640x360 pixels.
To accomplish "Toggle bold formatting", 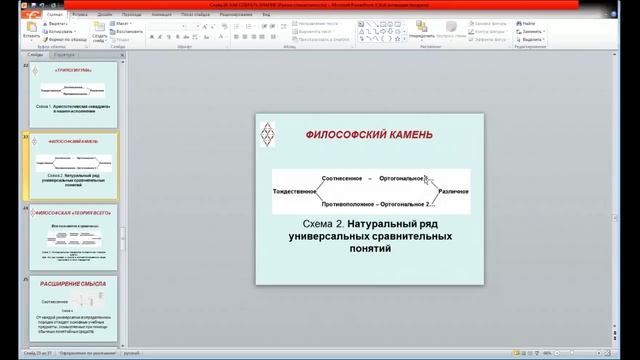I will [152, 37].
